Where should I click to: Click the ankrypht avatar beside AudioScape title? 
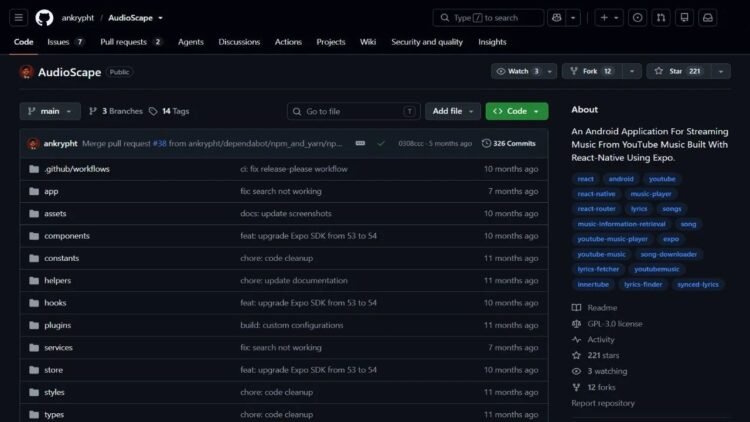(27, 72)
